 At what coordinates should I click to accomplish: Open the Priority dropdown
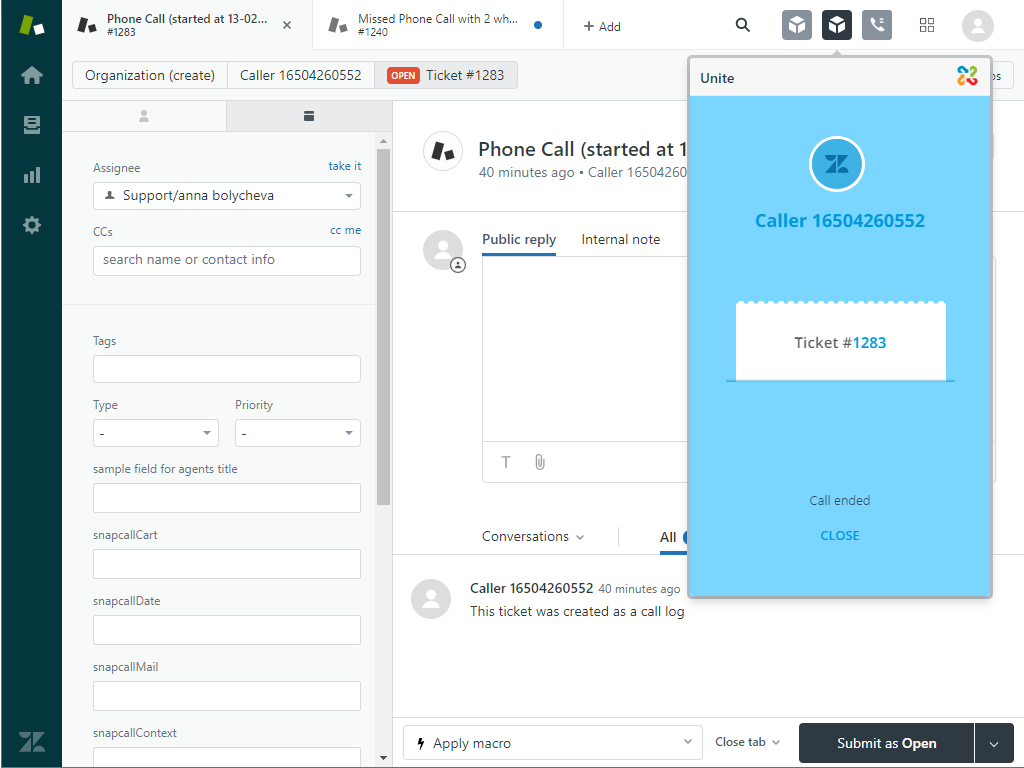click(297, 434)
